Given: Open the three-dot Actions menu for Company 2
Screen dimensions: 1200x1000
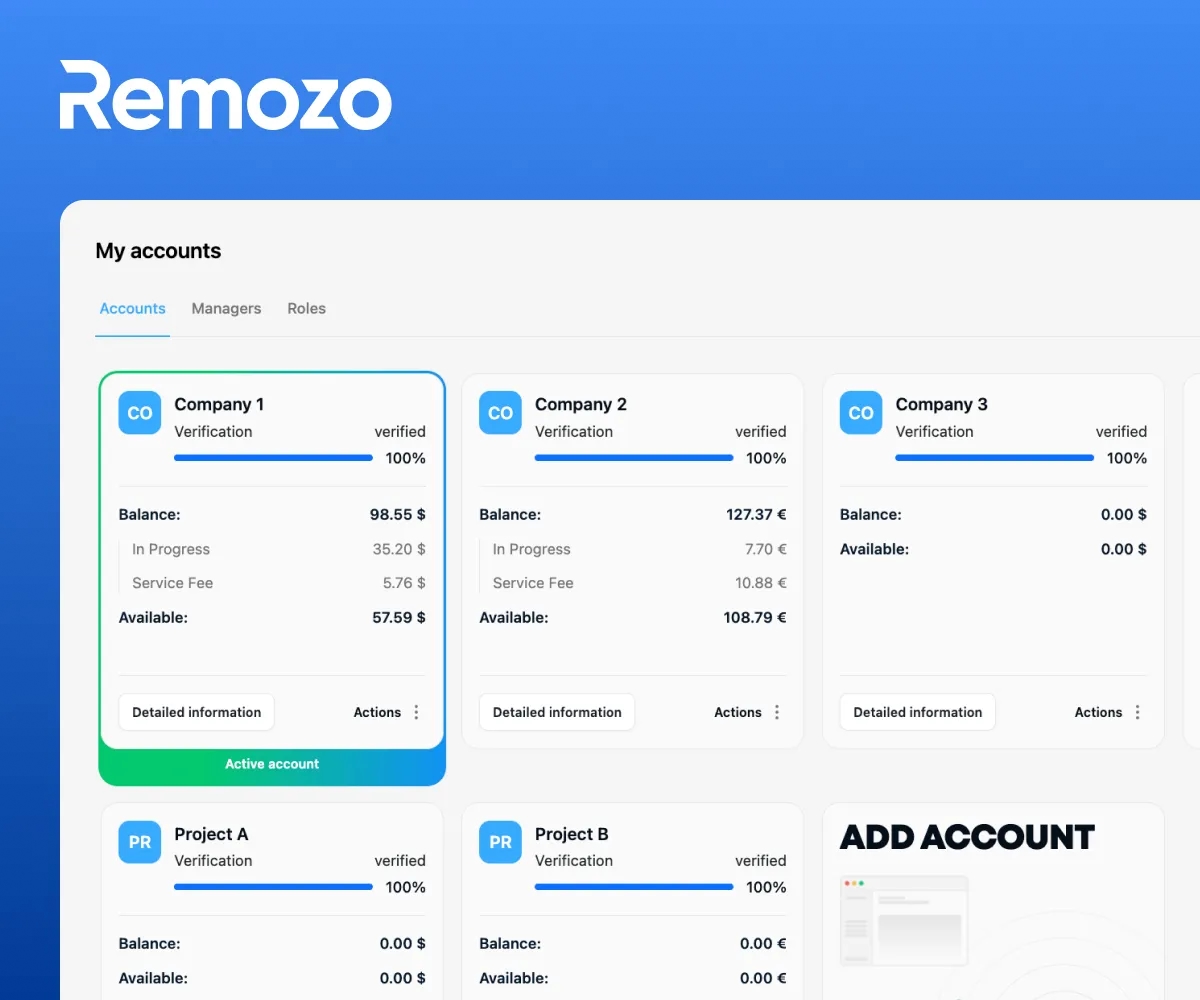Looking at the screenshot, I should click(x=777, y=712).
